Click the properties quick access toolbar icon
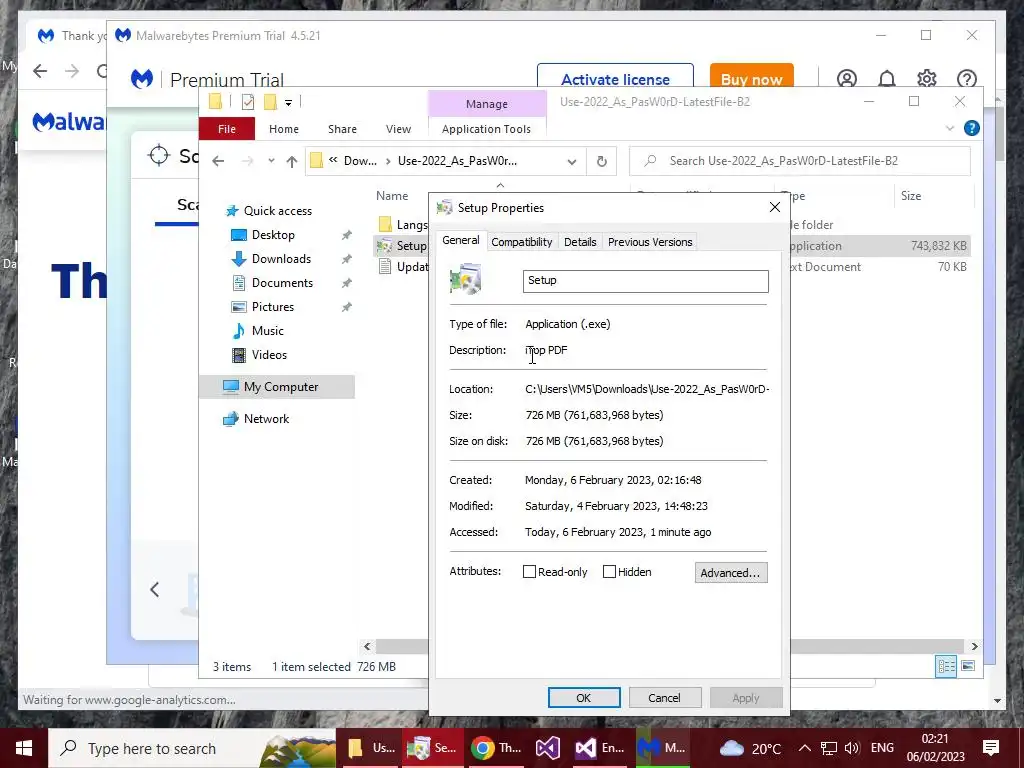Viewport: 1024px width, 768px height. point(248,102)
